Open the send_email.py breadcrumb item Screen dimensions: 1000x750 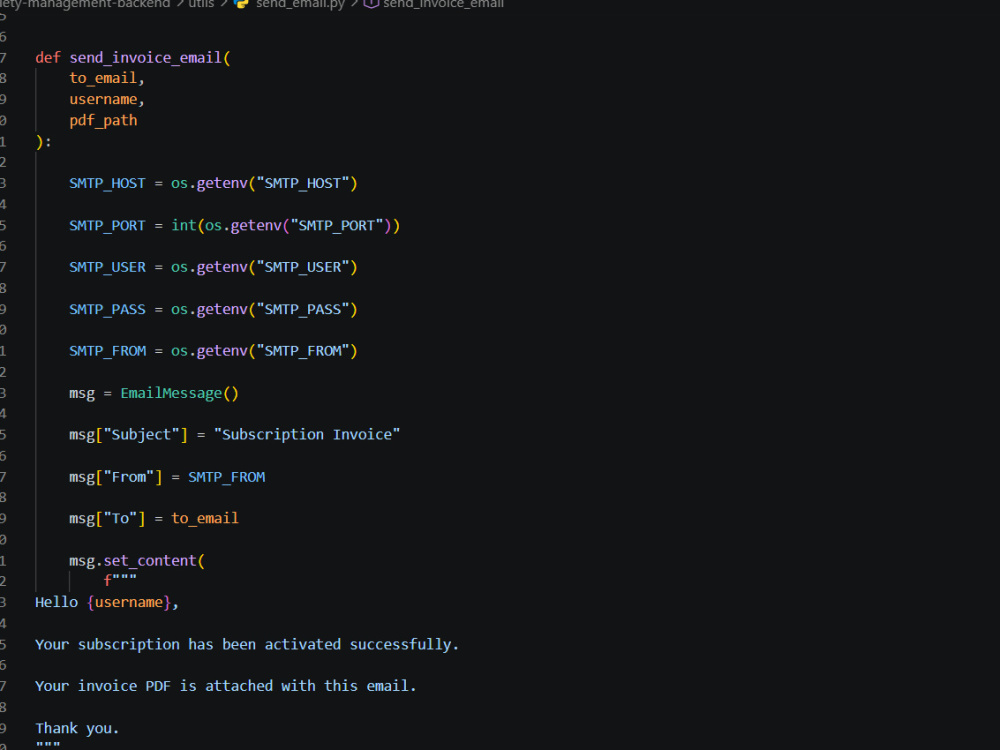tap(300, 4)
